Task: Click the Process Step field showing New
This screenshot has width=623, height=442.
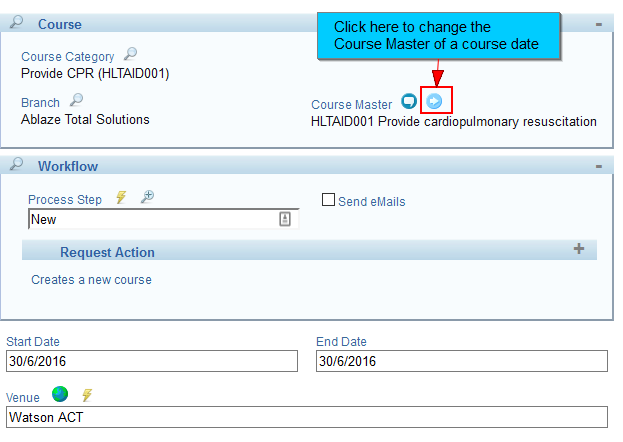Action: click(x=163, y=219)
